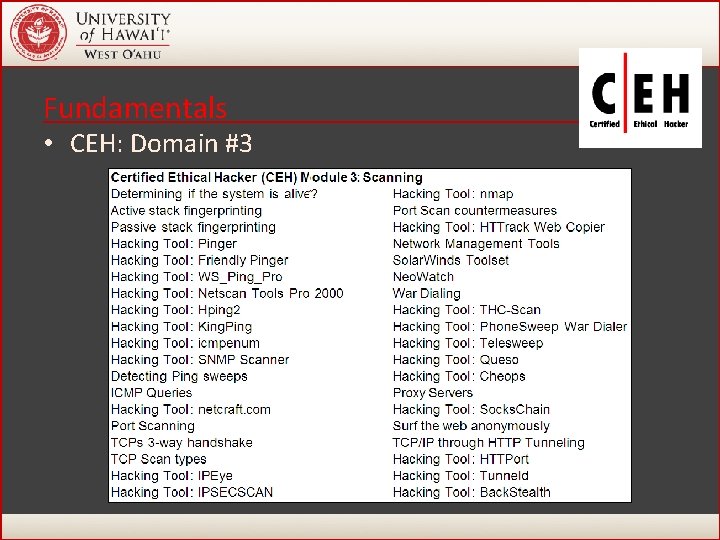
Task: Click 'Hacking Tool: Cheops' entry
Action: [x=459, y=376]
